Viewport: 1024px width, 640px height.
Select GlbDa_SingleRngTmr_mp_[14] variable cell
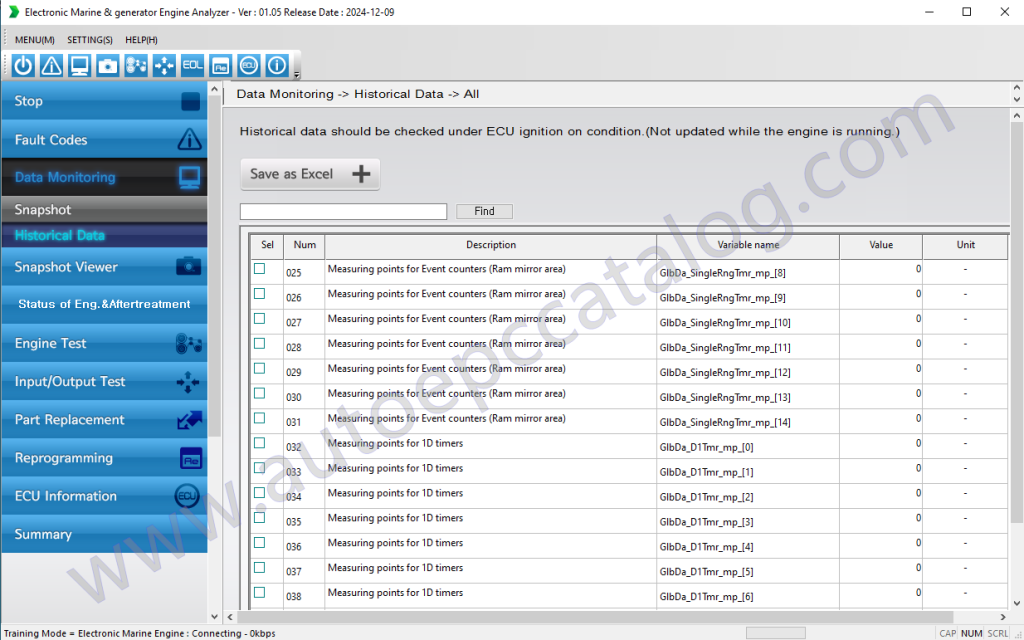(x=748, y=422)
